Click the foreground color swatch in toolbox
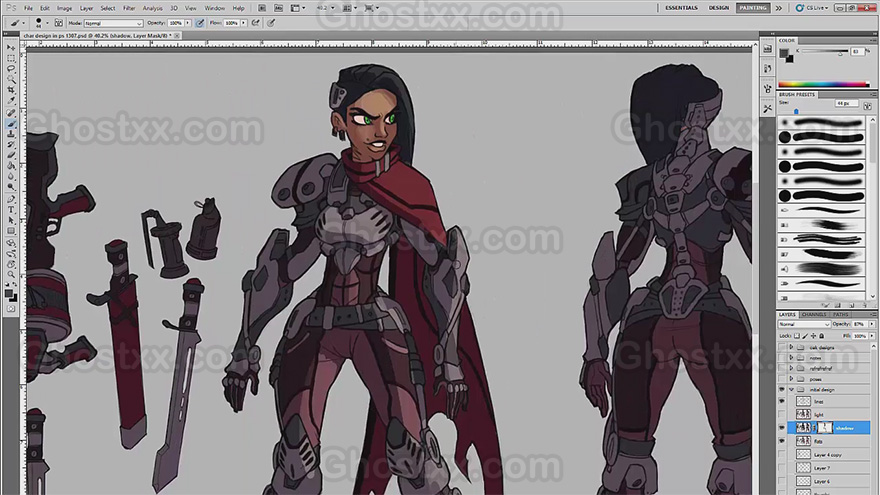880x495 pixels. (x=8, y=294)
